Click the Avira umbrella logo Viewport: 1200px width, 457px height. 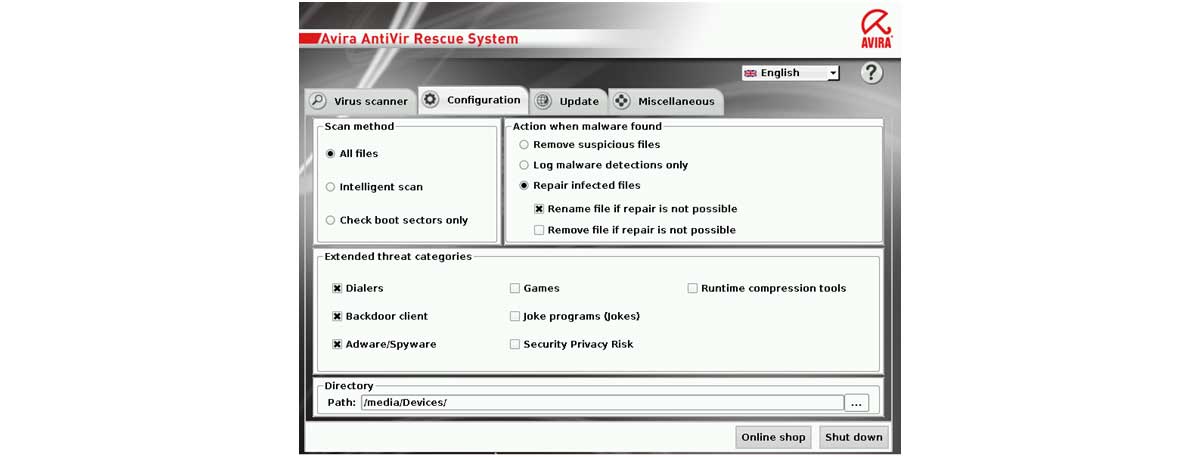point(876,29)
